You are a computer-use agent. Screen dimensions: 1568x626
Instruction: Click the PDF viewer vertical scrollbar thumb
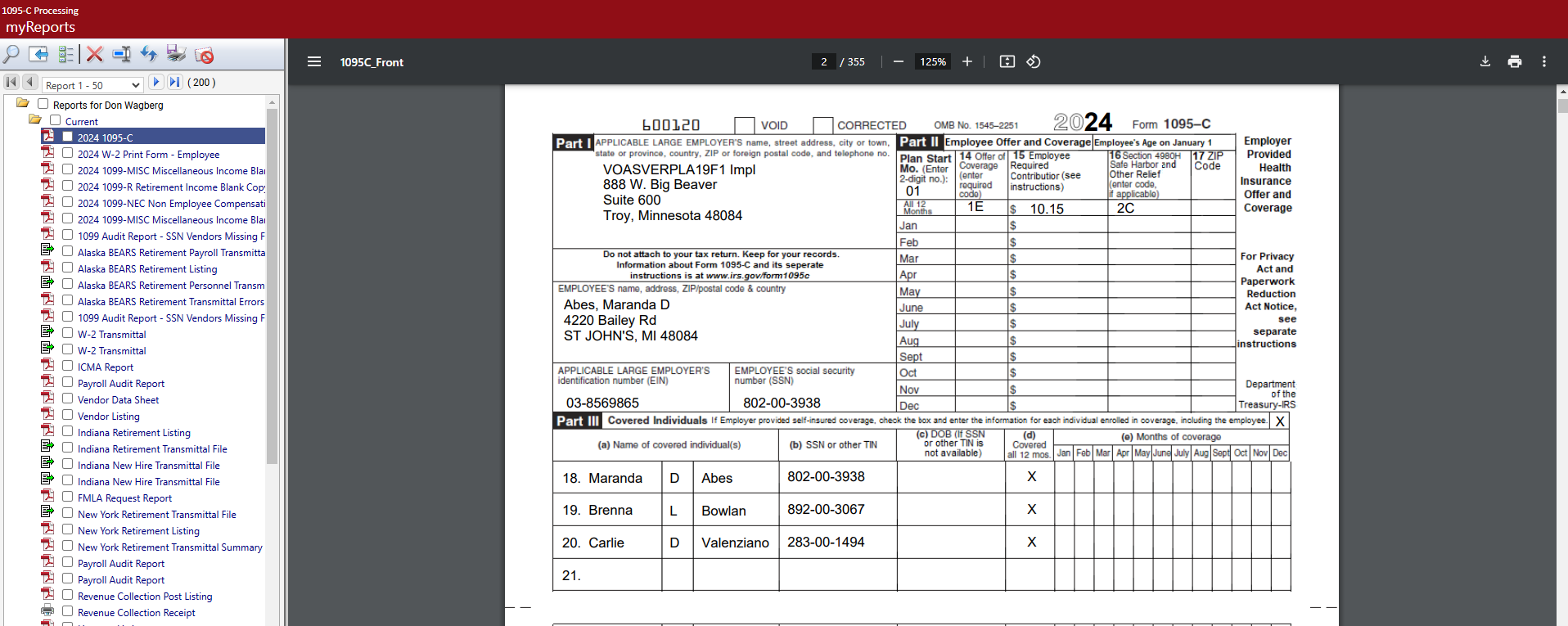point(1562,106)
